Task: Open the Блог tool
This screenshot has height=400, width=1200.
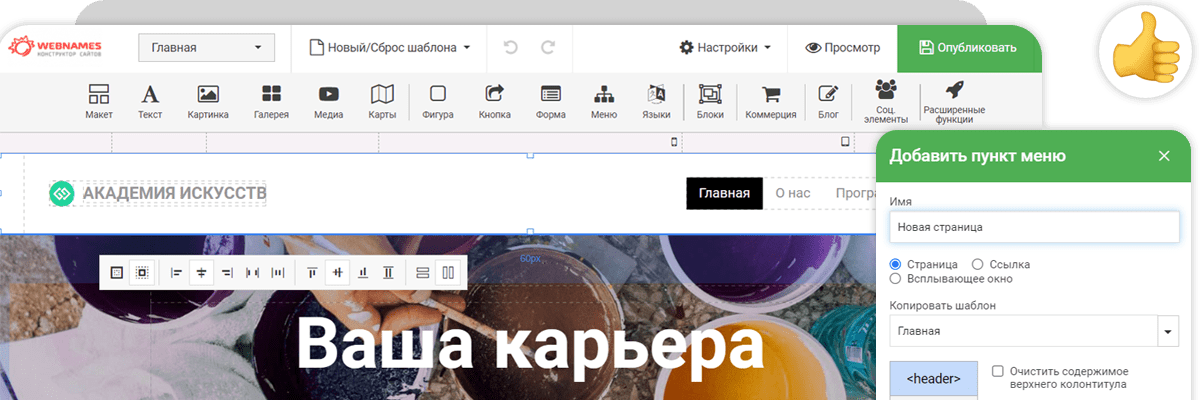Action: (x=828, y=102)
